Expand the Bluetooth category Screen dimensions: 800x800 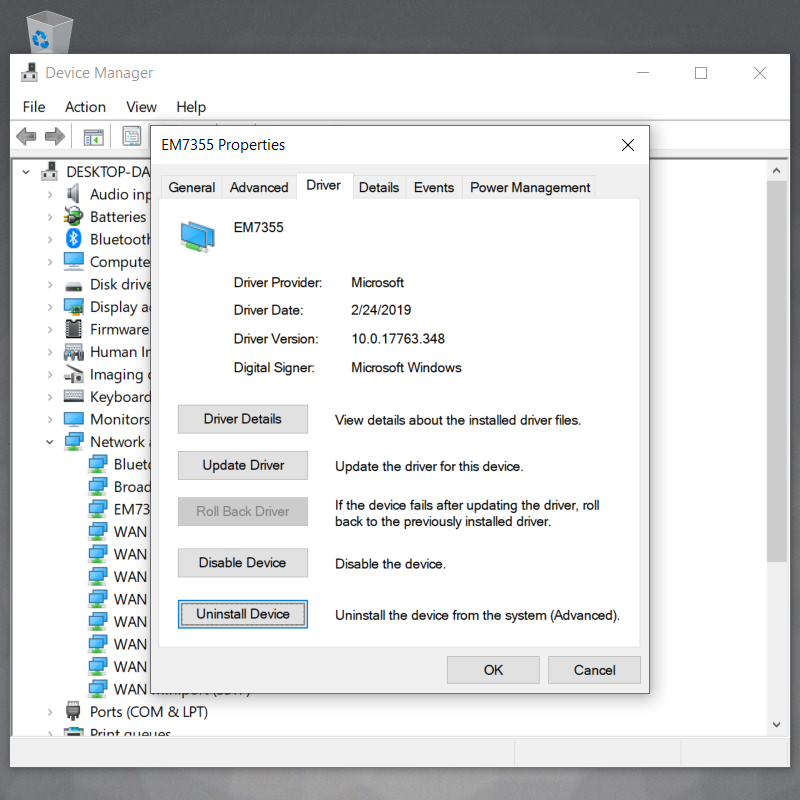click(x=49, y=239)
